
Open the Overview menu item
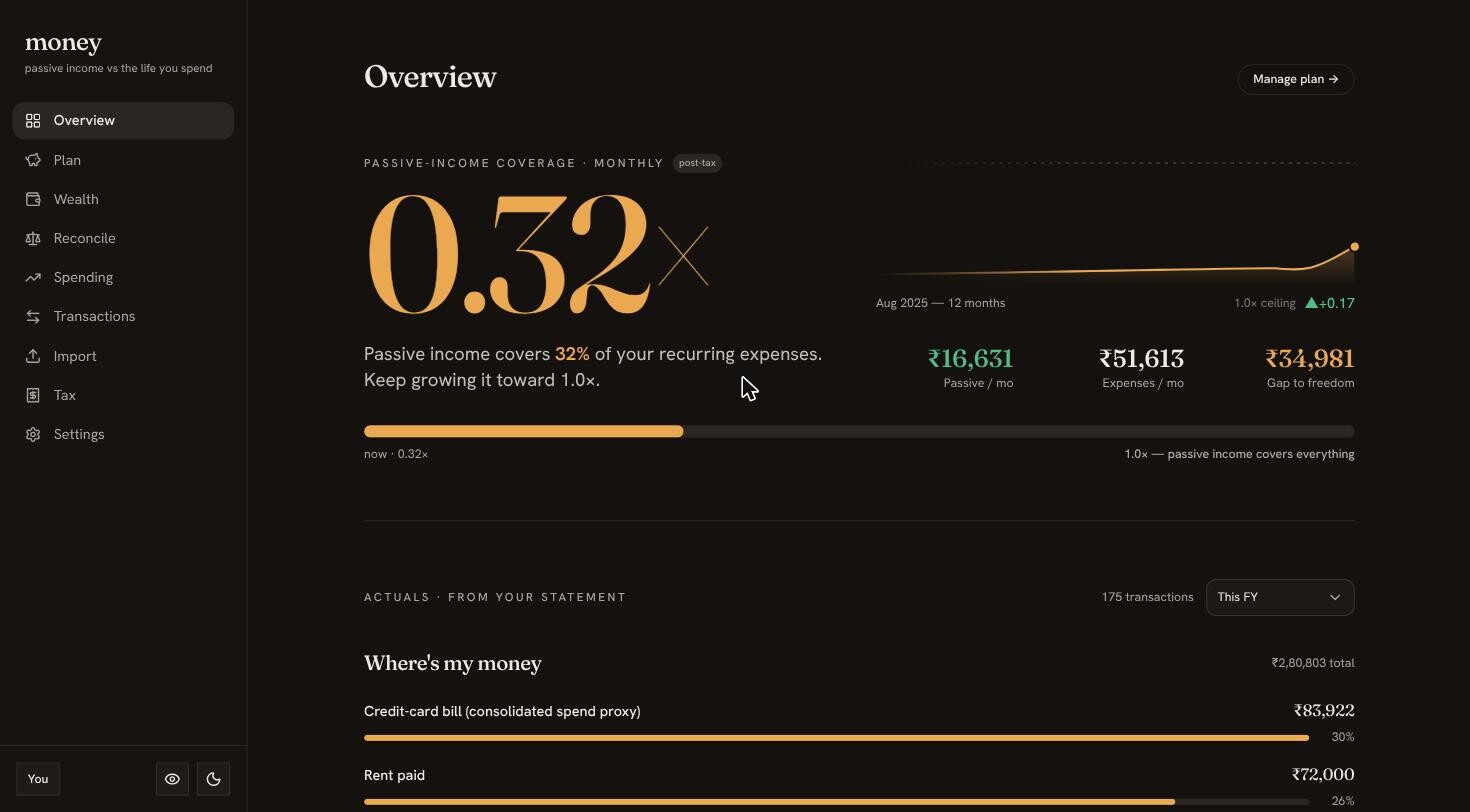[123, 121]
